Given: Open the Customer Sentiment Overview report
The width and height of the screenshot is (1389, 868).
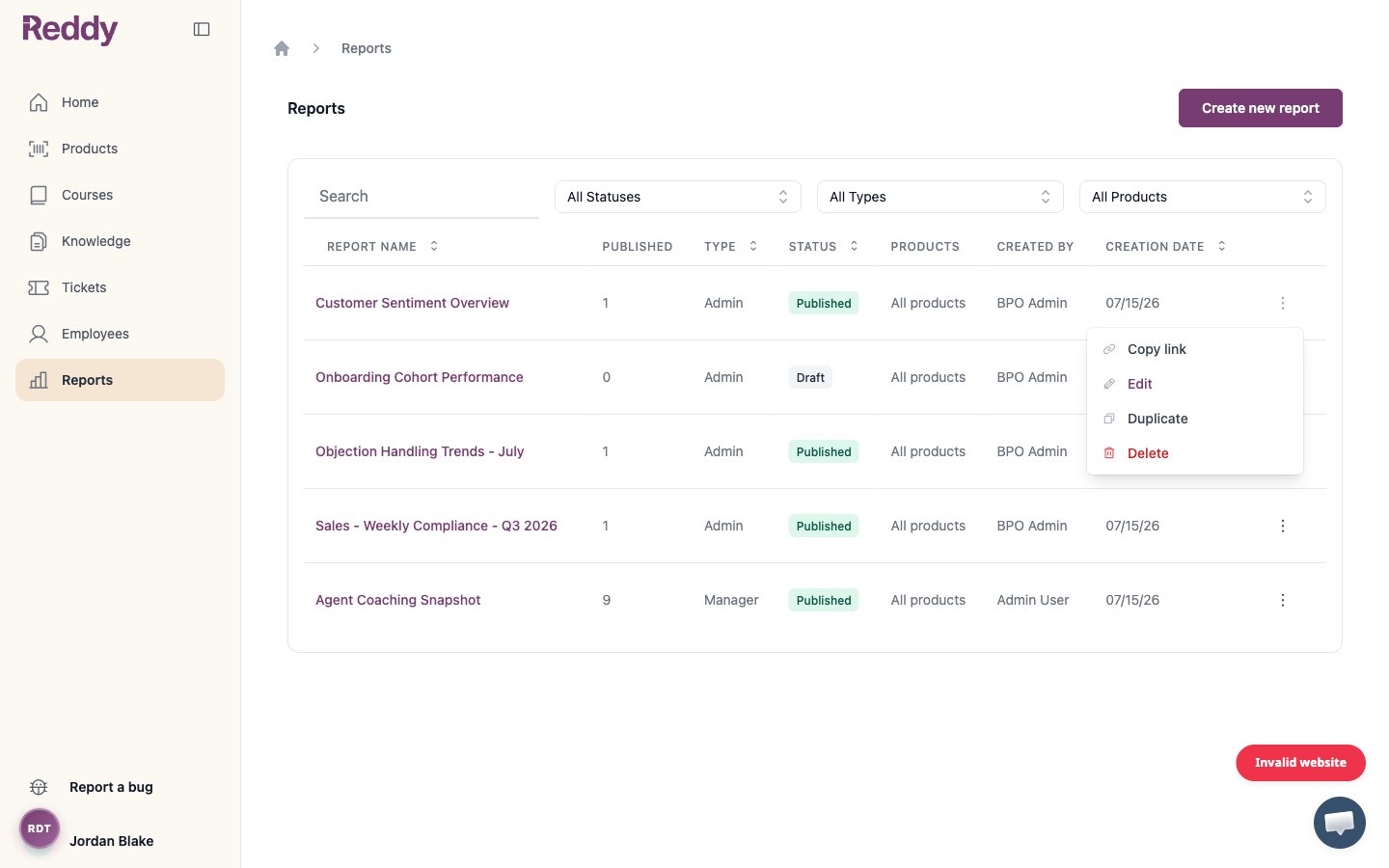Looking at the screenshot, I should click(412, 303).
